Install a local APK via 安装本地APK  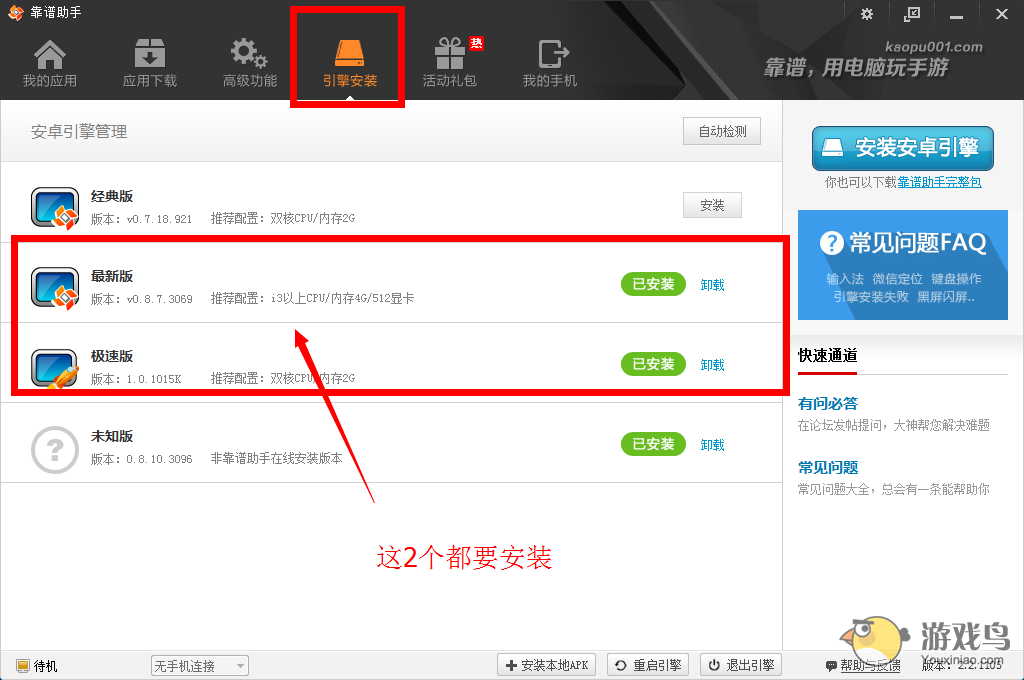tap(546, 664)
